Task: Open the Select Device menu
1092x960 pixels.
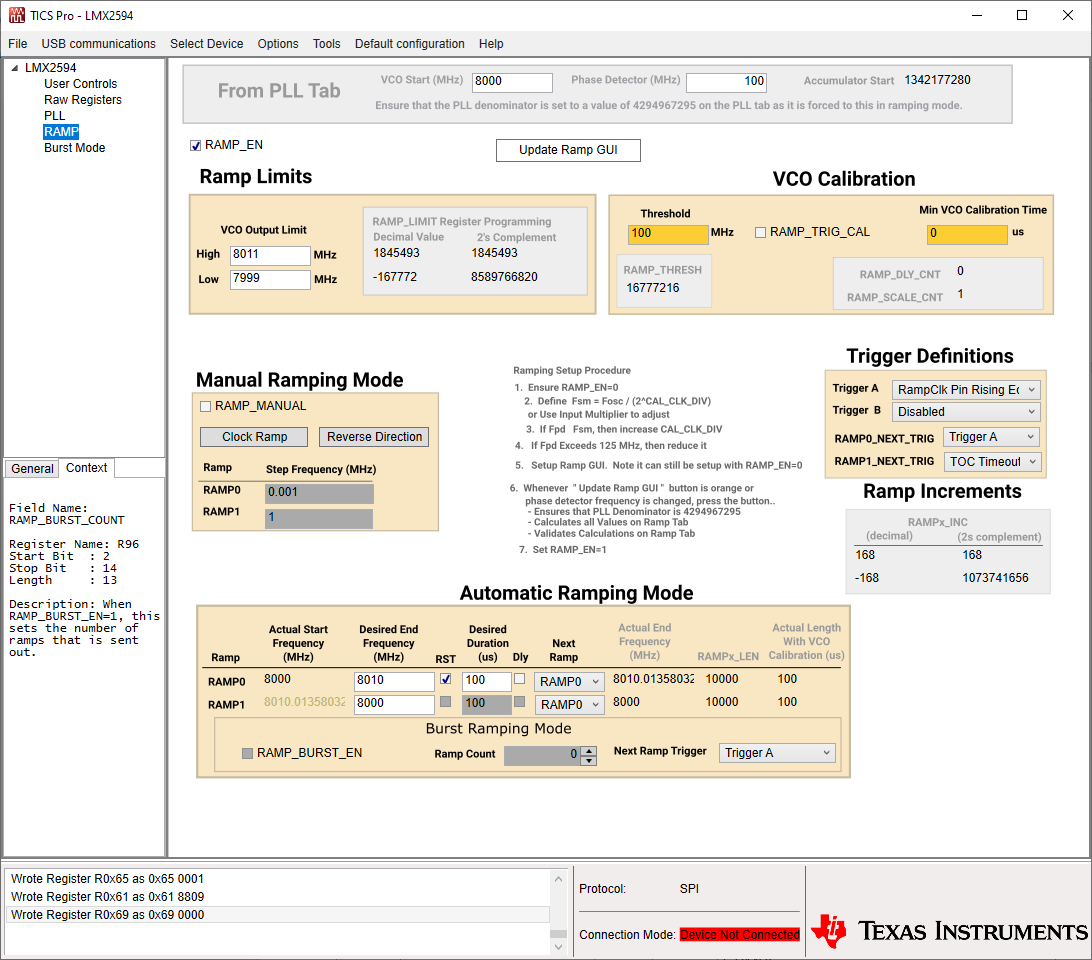Action: (x=206, y=44)
